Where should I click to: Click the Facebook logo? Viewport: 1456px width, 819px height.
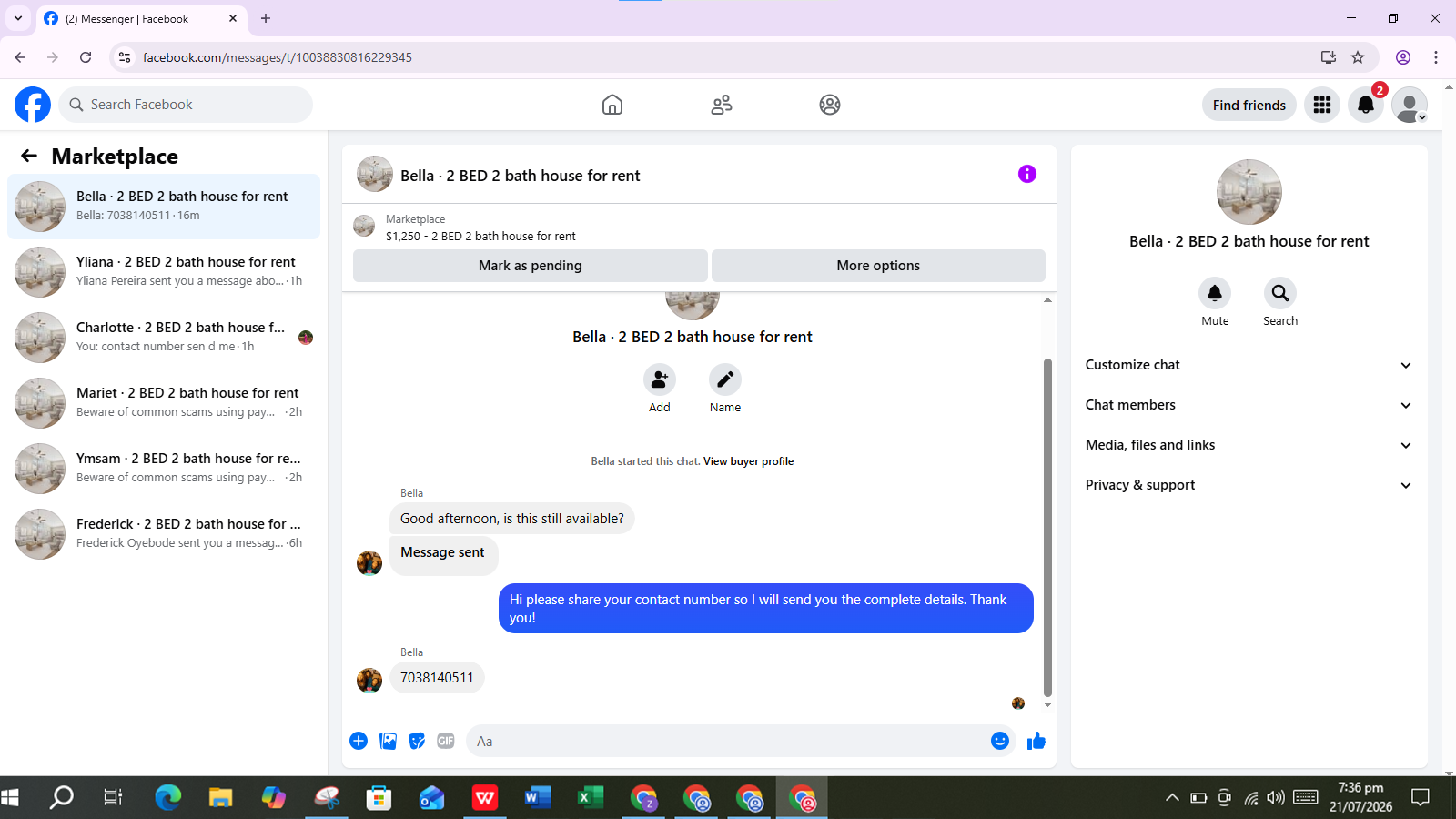pos(33,105)
